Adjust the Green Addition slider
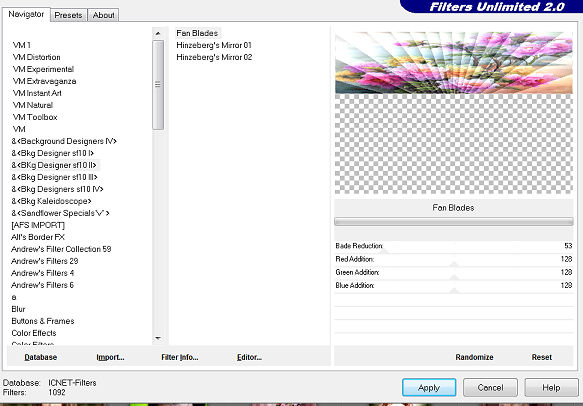Image resolution: width=583 pixels, height=406 pixels. click(454, 277)
